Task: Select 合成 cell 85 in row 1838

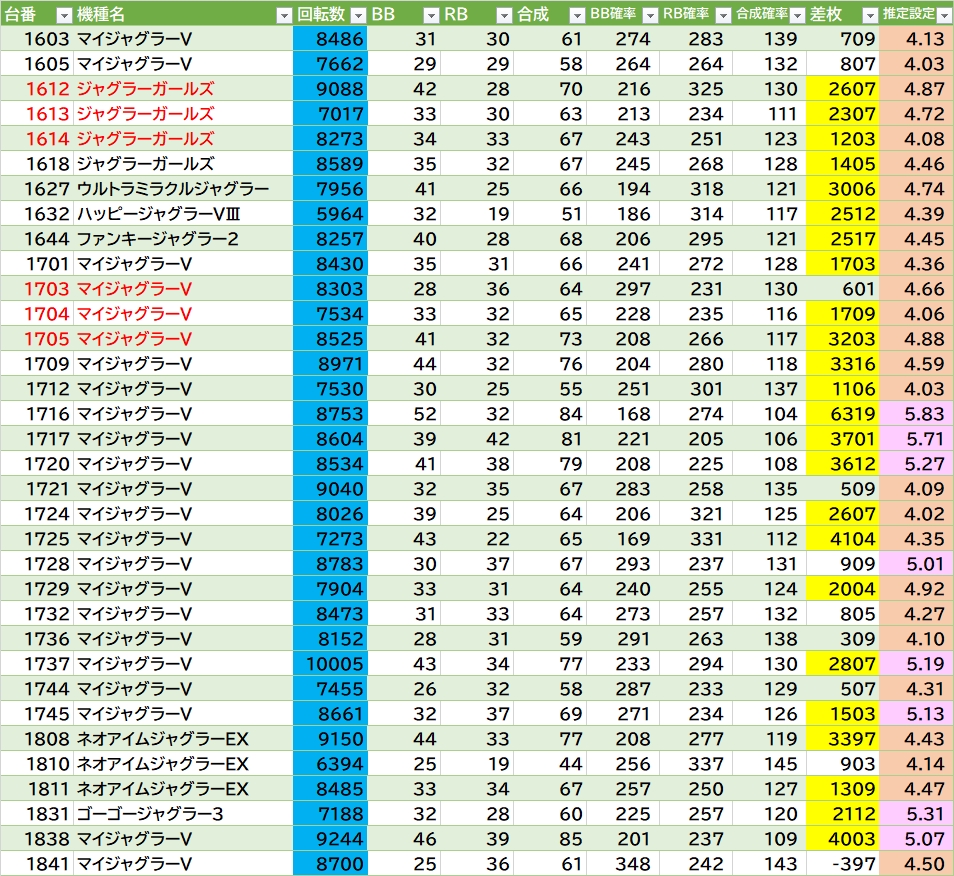Action: click(550, 839)
